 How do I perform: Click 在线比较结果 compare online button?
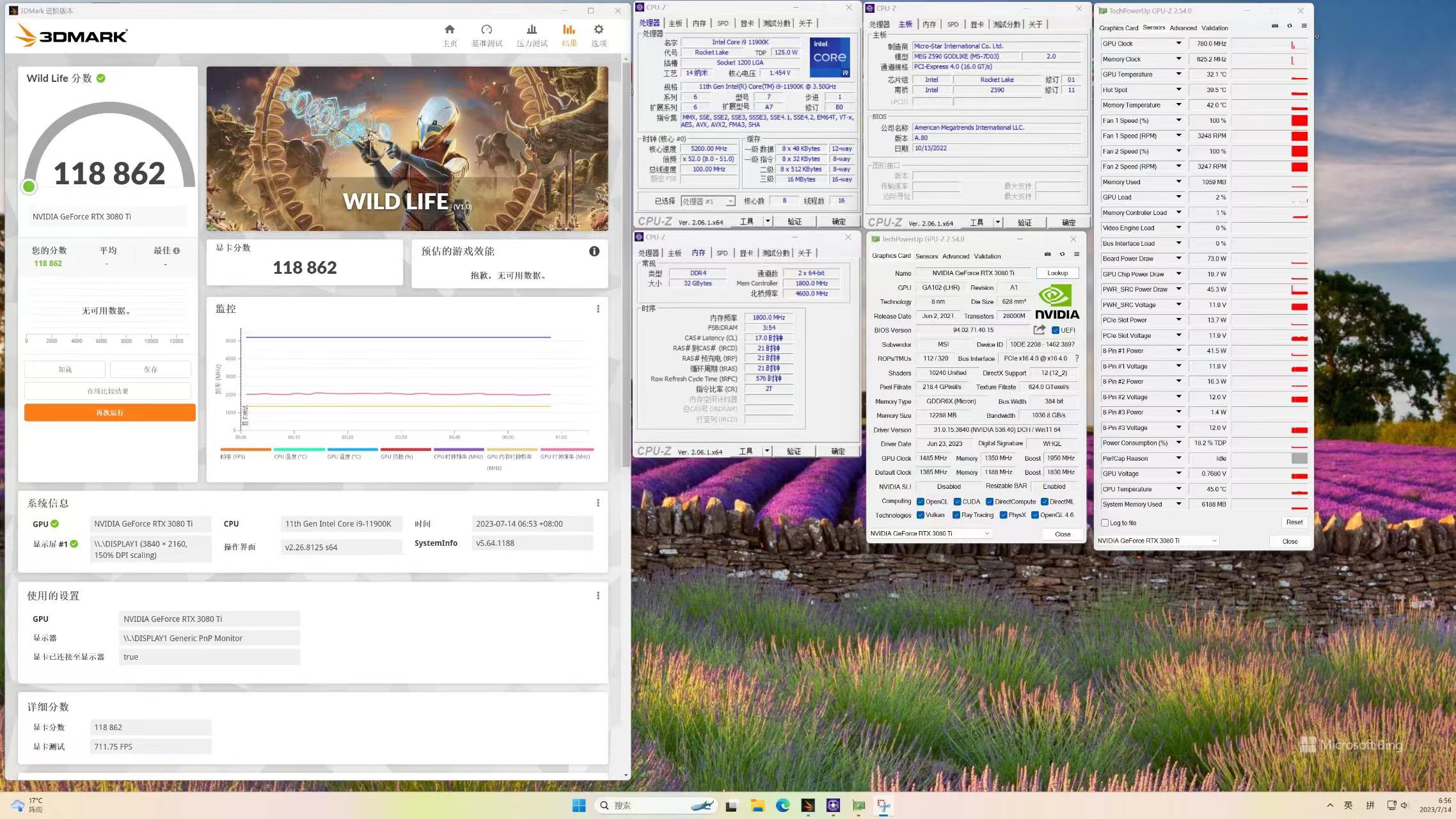tap(107, 391)
